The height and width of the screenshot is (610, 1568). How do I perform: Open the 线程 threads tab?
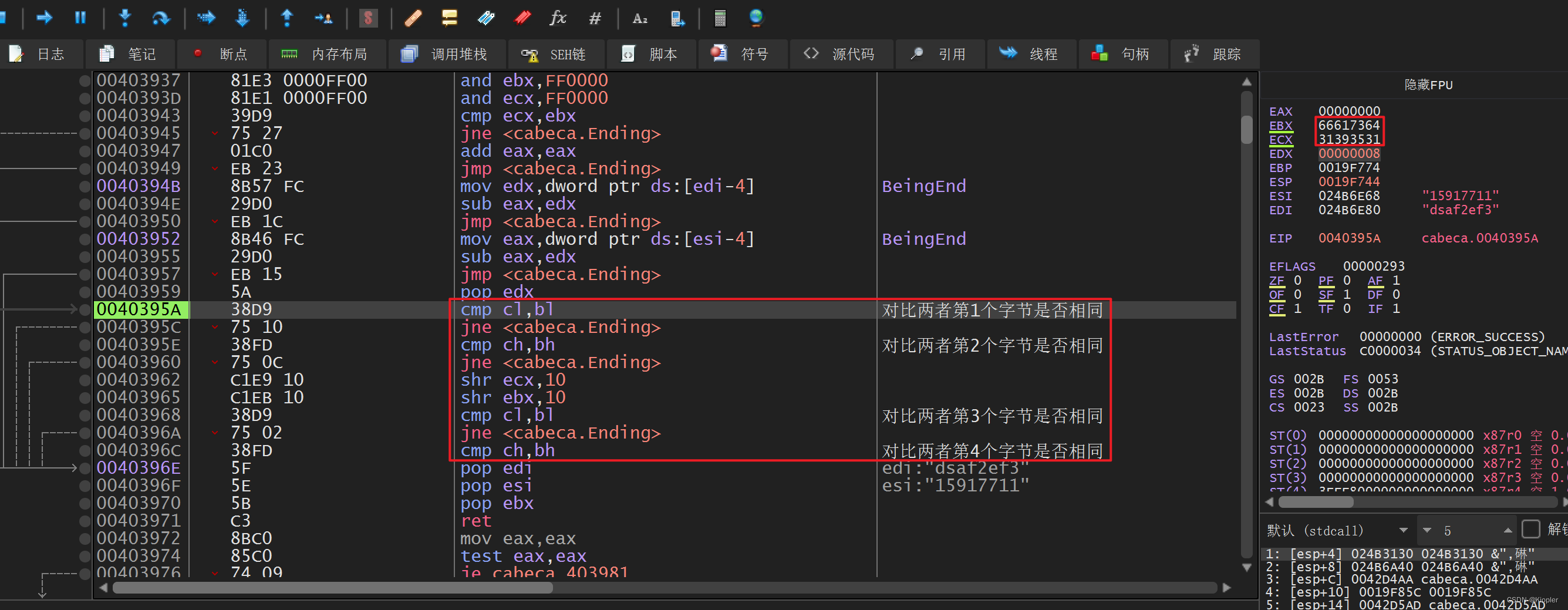click(1031, 54)
